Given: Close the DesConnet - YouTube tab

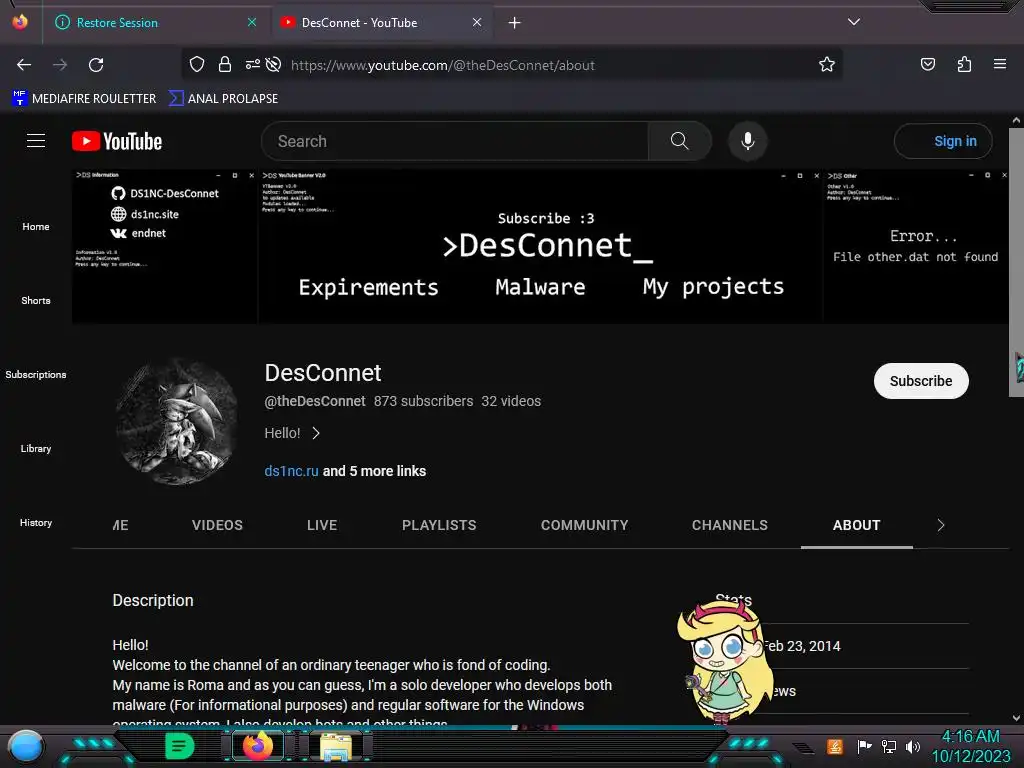Looking at the screenshot, I should [477, 22].
